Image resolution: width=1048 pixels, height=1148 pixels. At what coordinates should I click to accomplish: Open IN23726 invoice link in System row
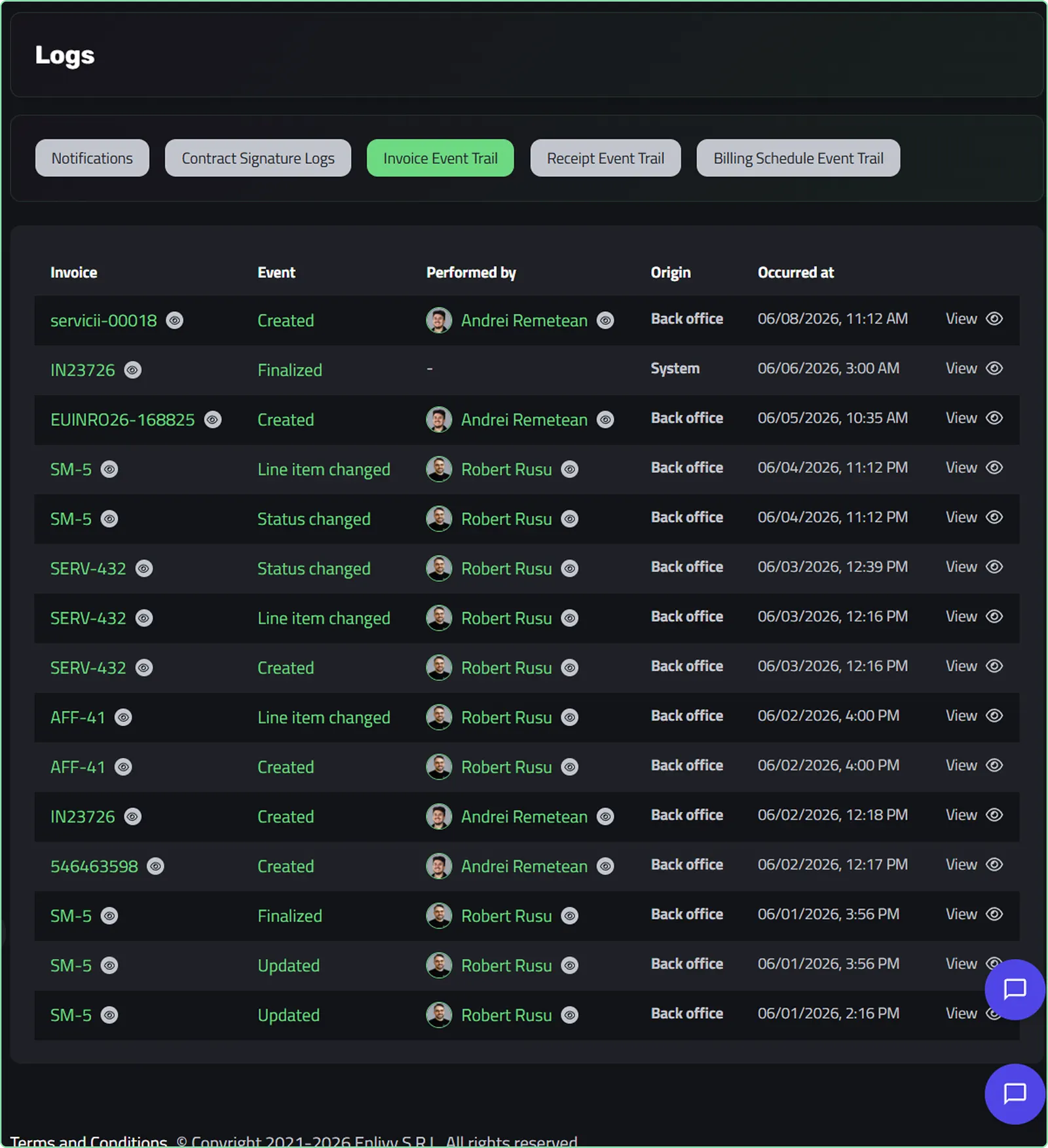83,370
